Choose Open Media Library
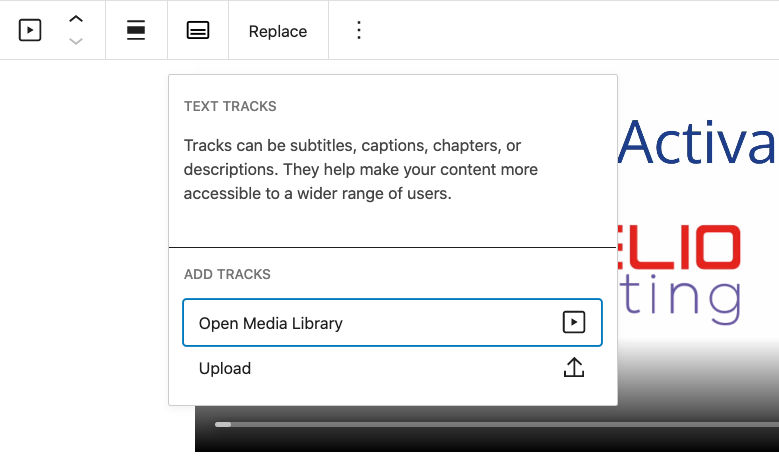Screen dimensions: 779x470 coord(271,323)
